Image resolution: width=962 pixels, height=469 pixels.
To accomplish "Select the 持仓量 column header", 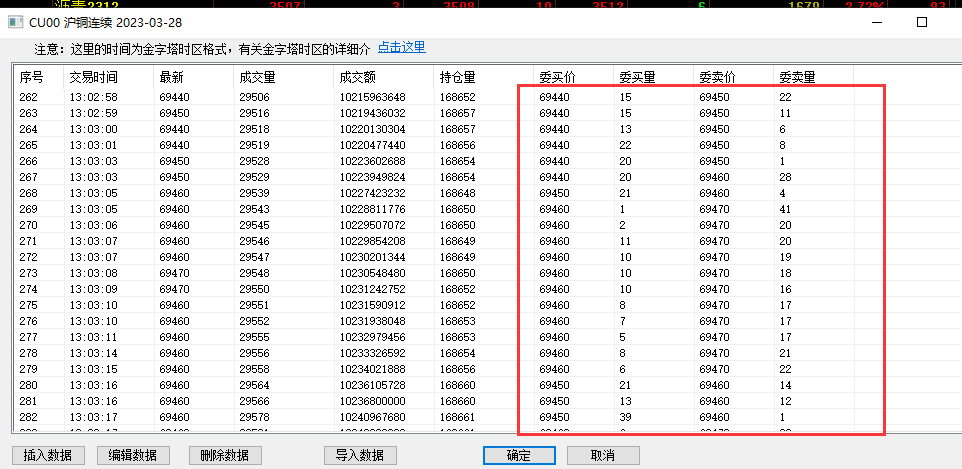I will click(x=457, y=77).
